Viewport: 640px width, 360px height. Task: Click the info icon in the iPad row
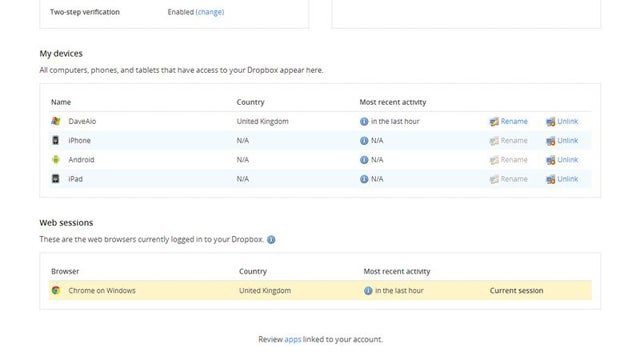(x=364, y=179)
